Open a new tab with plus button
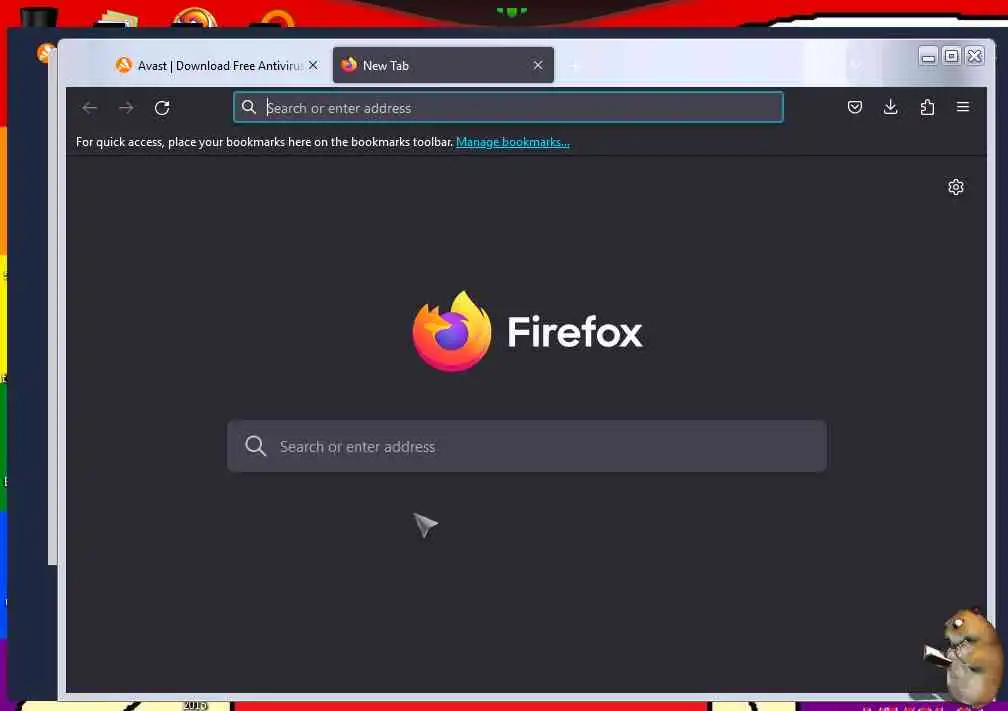This screenshot has height=711, width=1008. tap(575, 66)
